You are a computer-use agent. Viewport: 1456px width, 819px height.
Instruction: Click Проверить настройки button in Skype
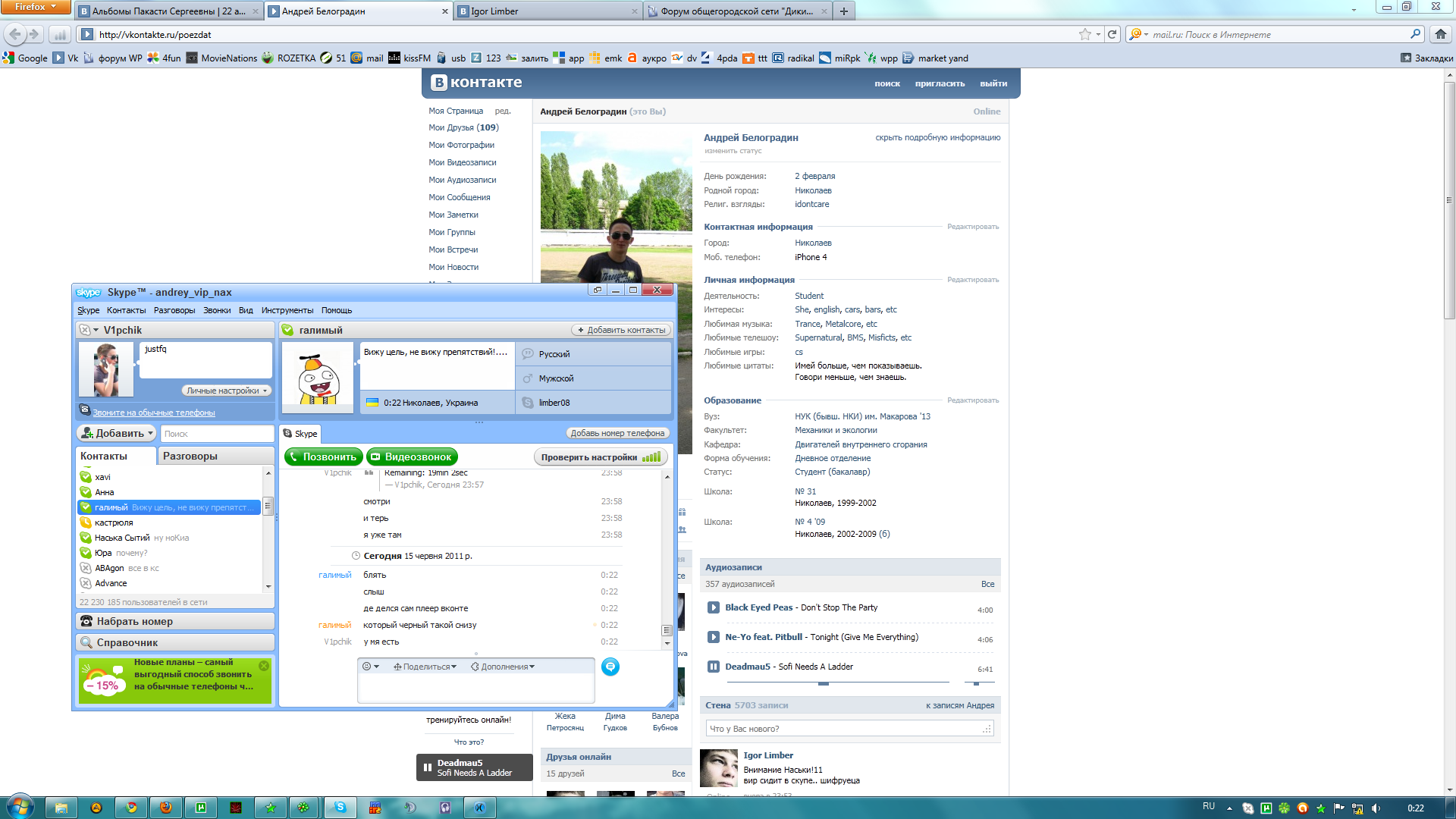click(601, 457)
